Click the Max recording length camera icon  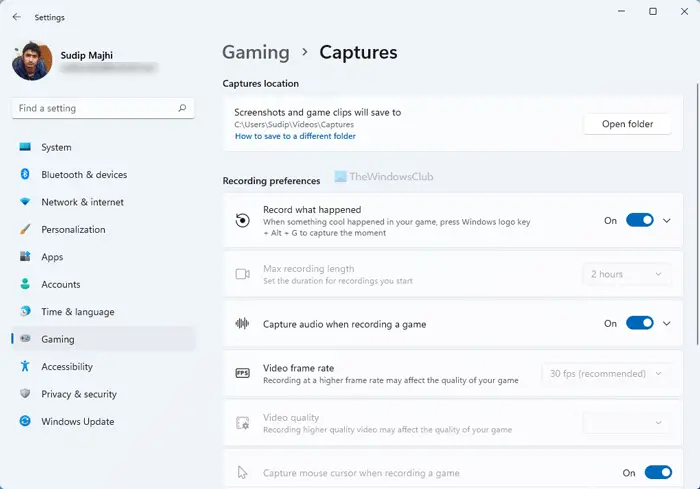point(242,274)
